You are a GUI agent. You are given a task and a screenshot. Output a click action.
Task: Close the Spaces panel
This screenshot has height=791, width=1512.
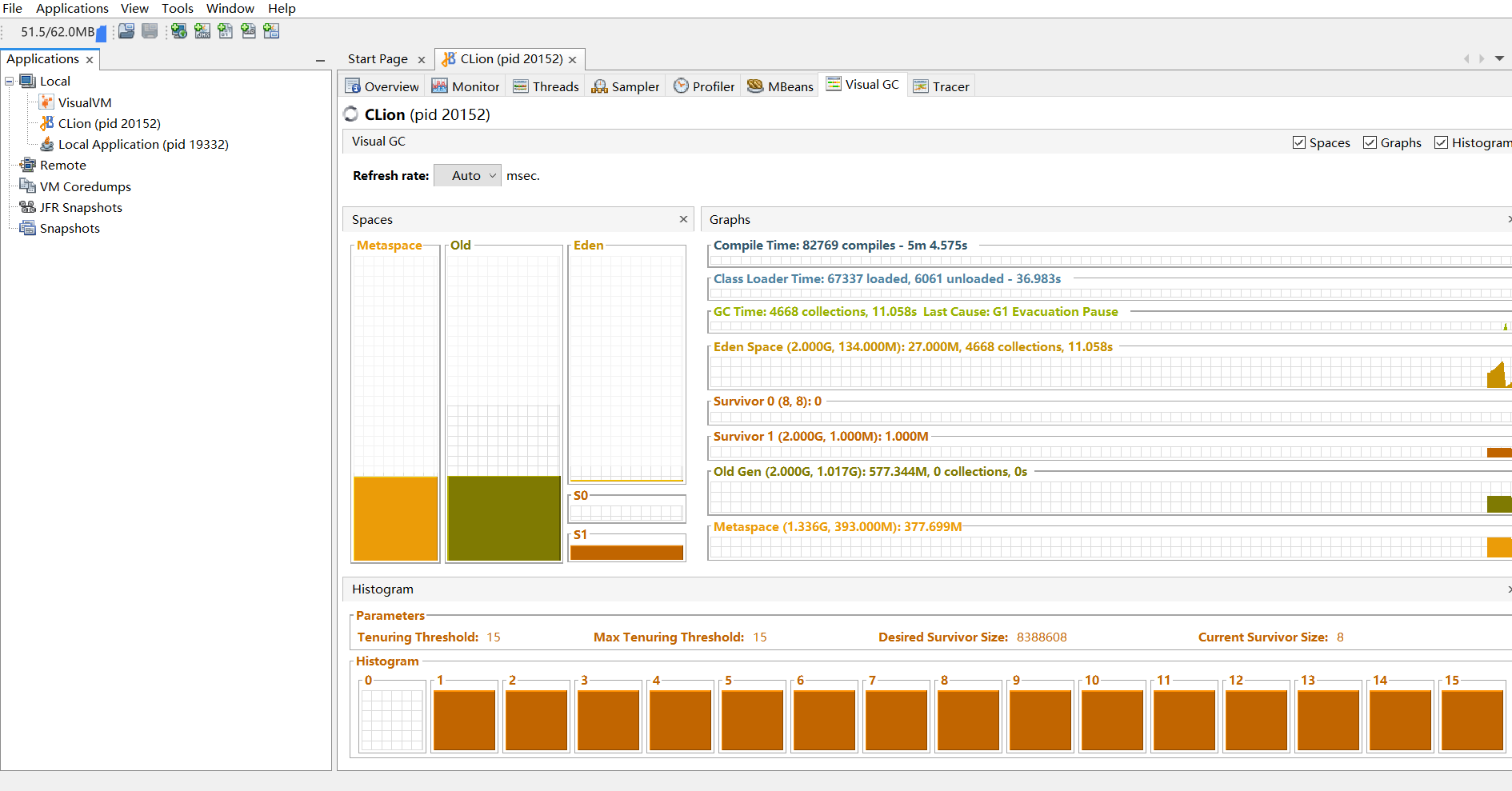click(683, 219)
